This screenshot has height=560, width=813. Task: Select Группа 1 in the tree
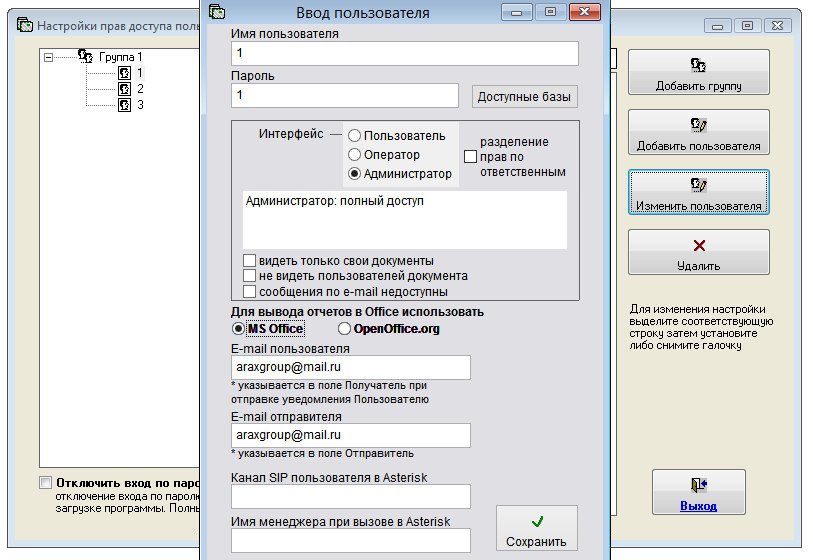pyautogui.click(x=120, y=57)
